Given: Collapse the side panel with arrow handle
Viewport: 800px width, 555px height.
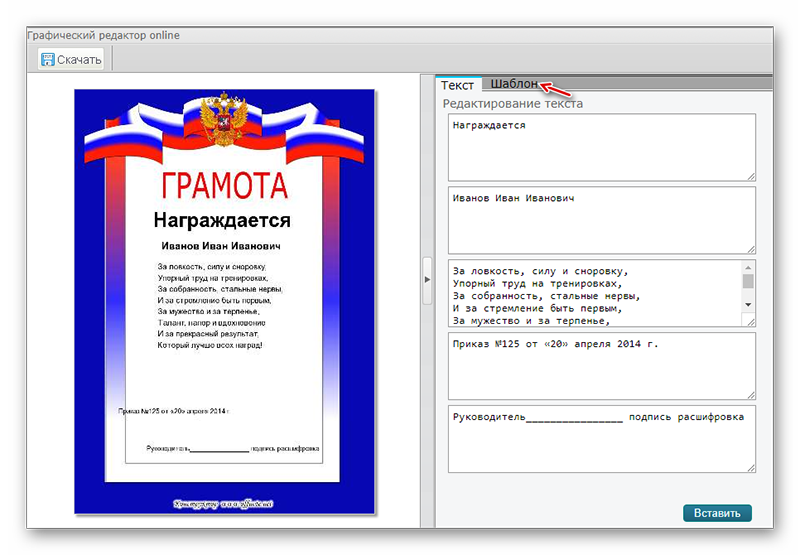Looking at the screenshot, I should (427, 279).
